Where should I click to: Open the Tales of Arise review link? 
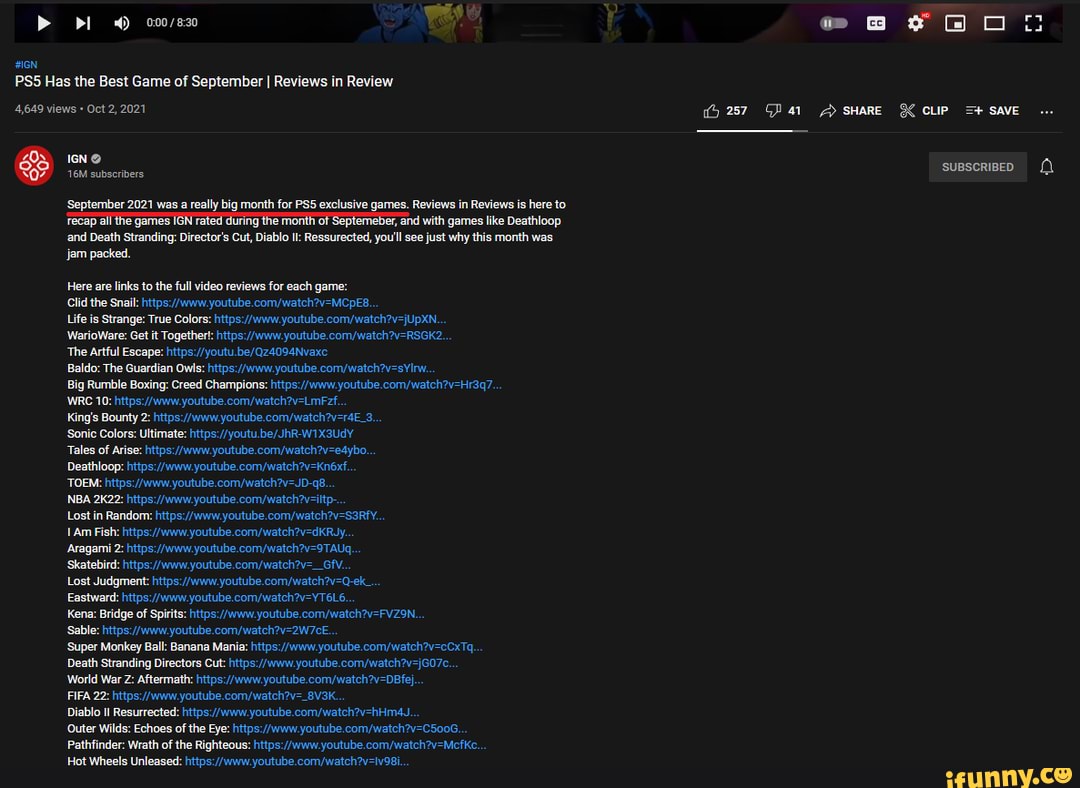coord(260,450)
